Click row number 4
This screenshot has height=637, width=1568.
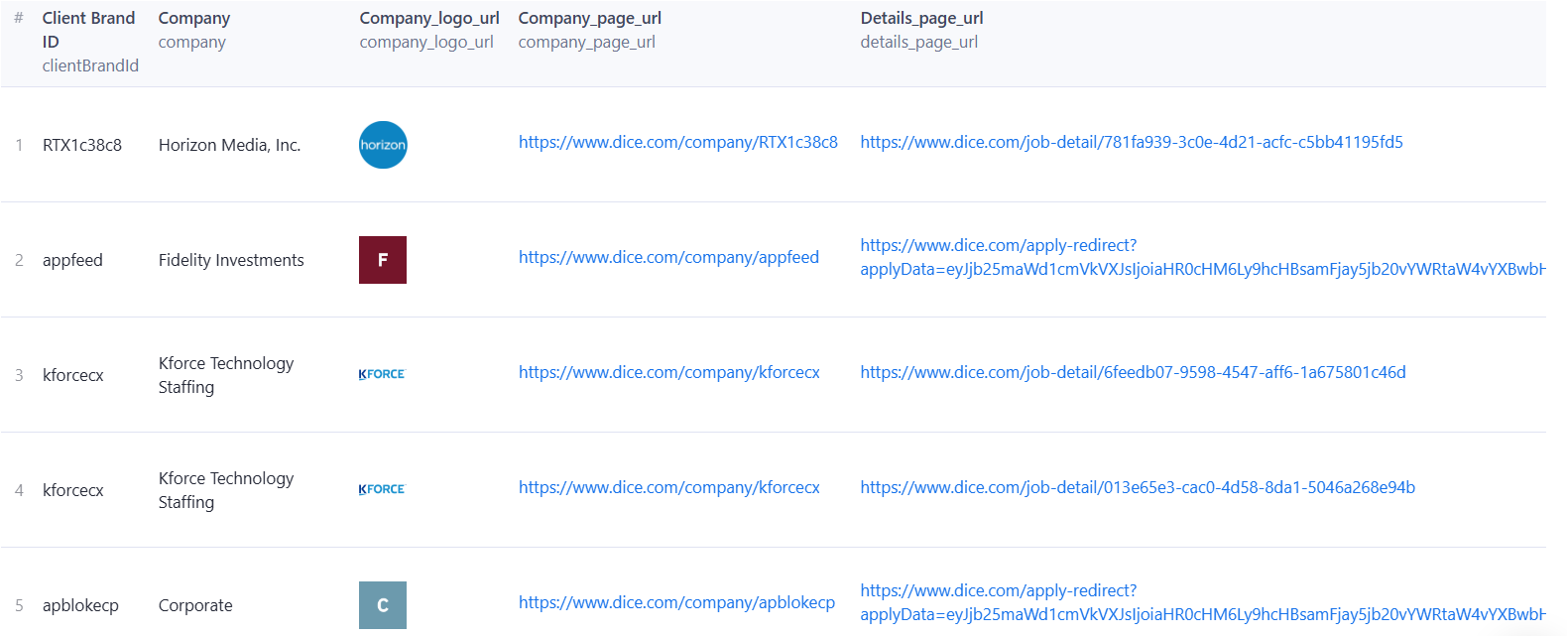click(19, 490)
